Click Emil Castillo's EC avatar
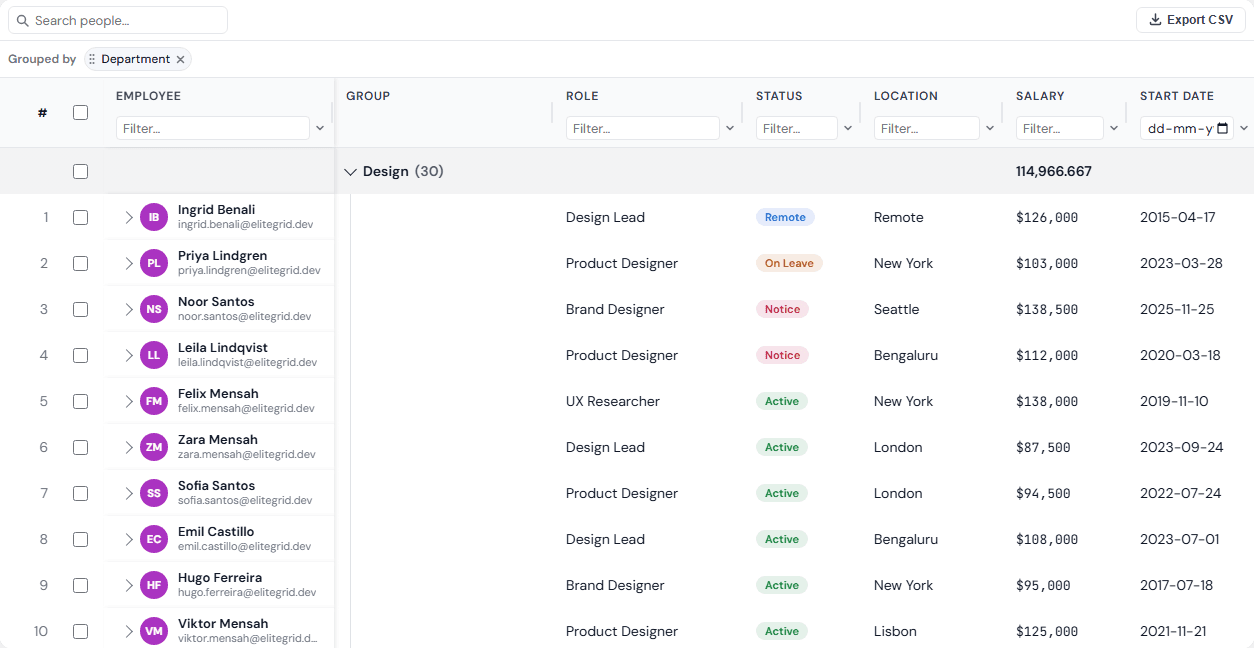 tap(154, 539)
